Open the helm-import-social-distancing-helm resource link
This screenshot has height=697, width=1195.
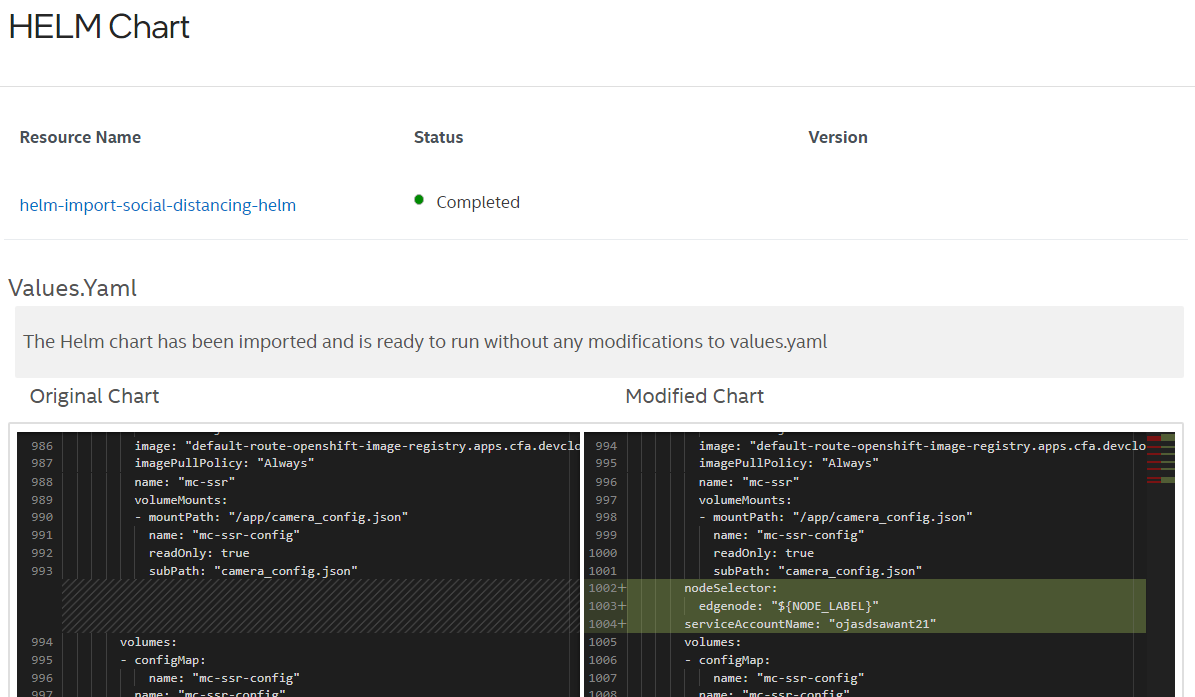158,206
